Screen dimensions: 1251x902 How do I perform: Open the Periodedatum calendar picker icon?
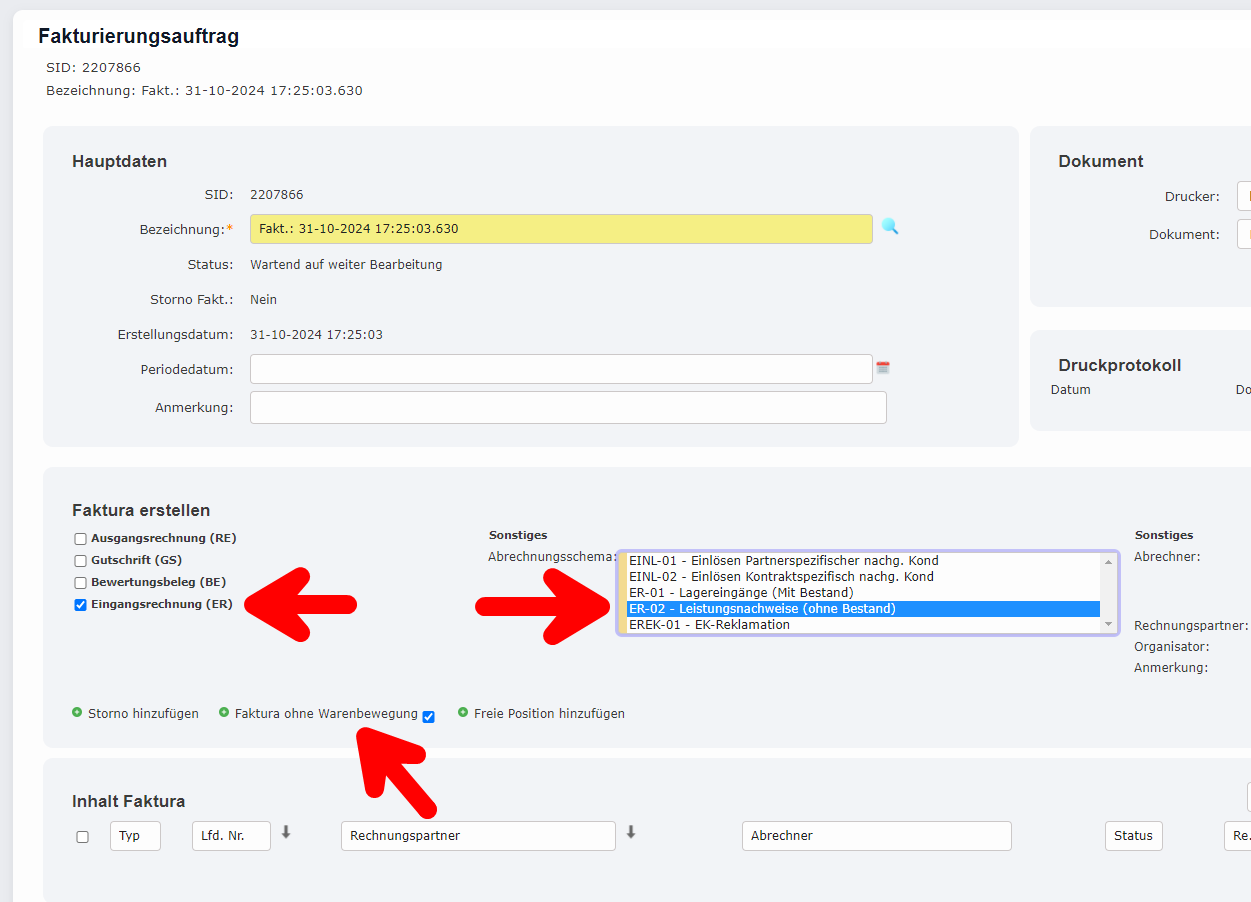883,368
